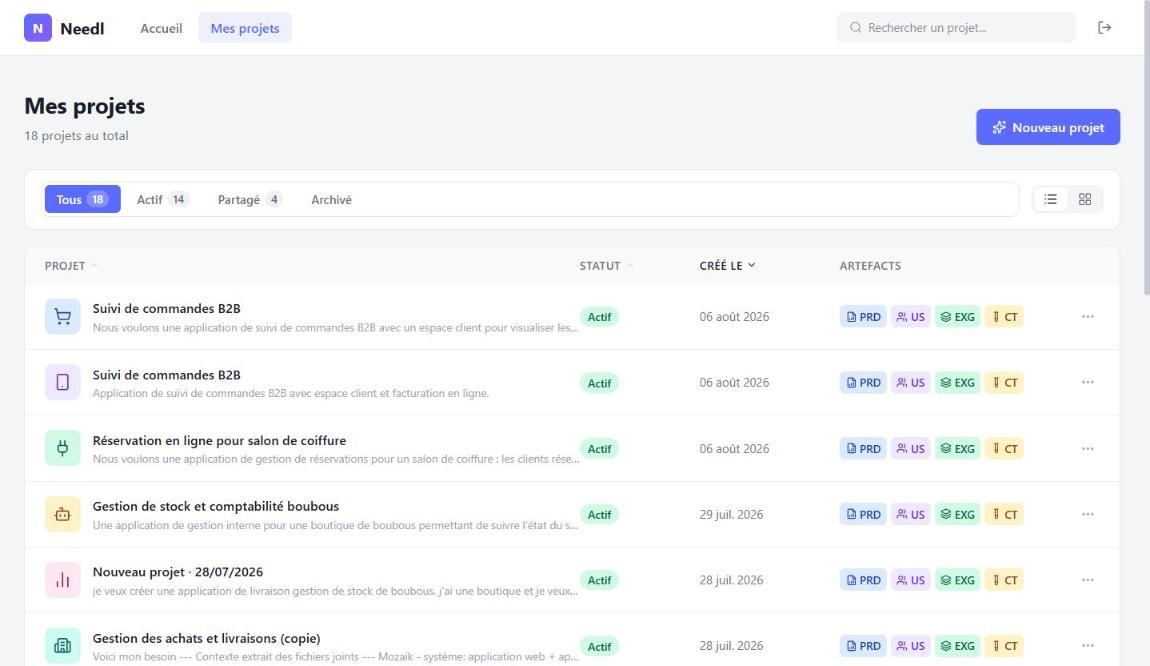The height and width of the screenshot is (666, 1150).
Task: Open US artefact of first Suivi de commandes
Action: pyautogui.click(x=910, y=317)
